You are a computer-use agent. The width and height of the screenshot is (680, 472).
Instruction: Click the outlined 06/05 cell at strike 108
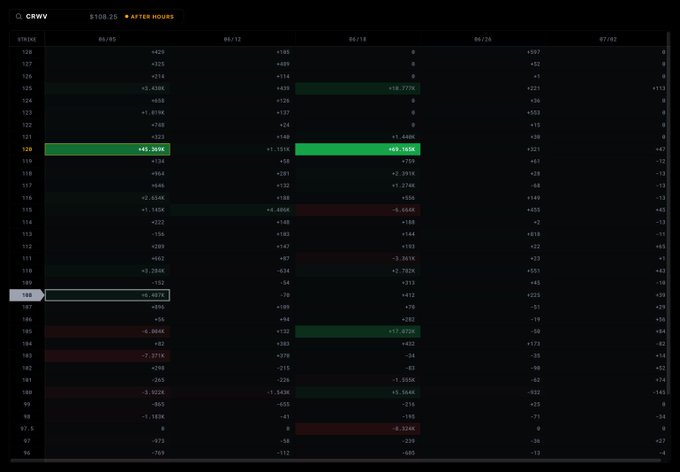click(108, 295)
